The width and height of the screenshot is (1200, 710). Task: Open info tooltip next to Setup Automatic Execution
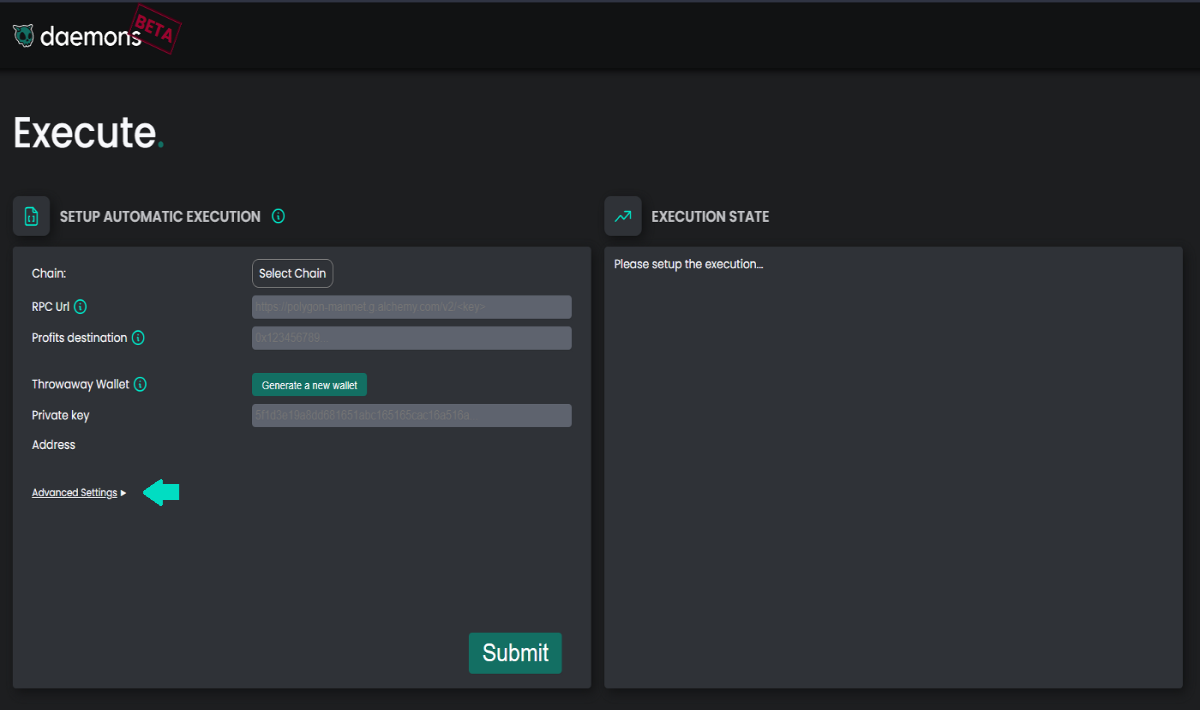tap(278, 216)
